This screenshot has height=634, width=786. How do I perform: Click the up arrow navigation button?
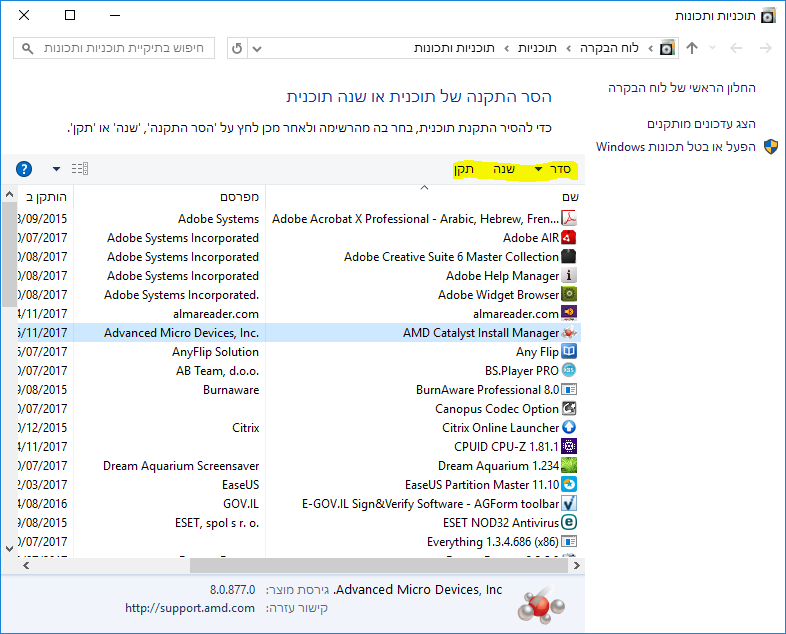pos(692,48)
